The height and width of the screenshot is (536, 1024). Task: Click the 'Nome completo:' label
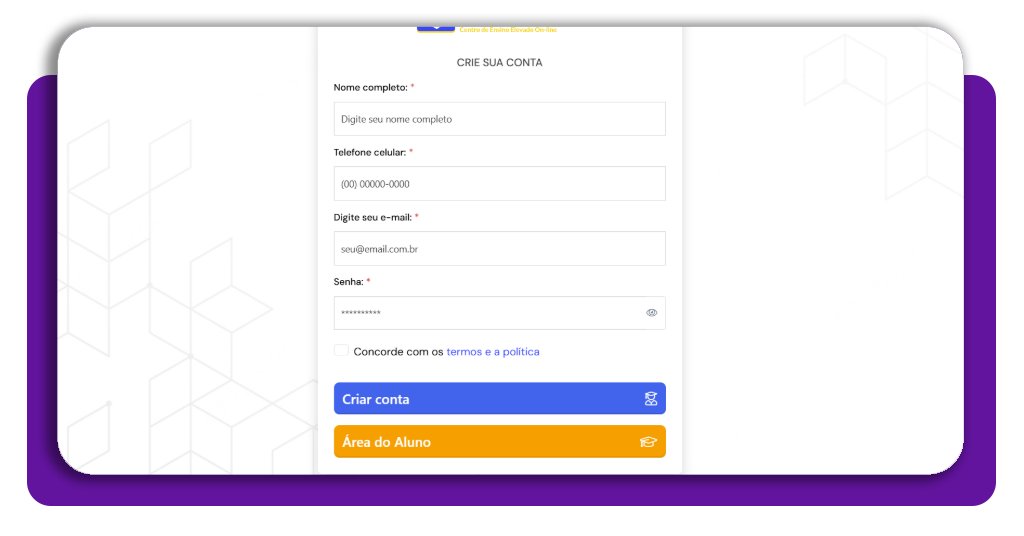coord(370,88)
